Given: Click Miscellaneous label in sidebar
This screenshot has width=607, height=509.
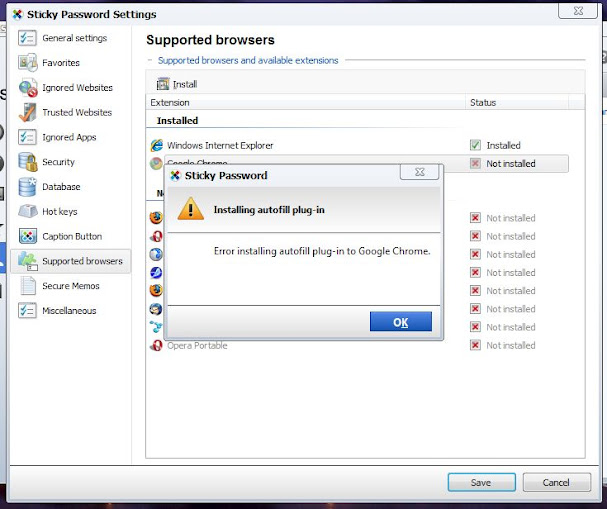Looking at the screenshot, I should 69,311.
